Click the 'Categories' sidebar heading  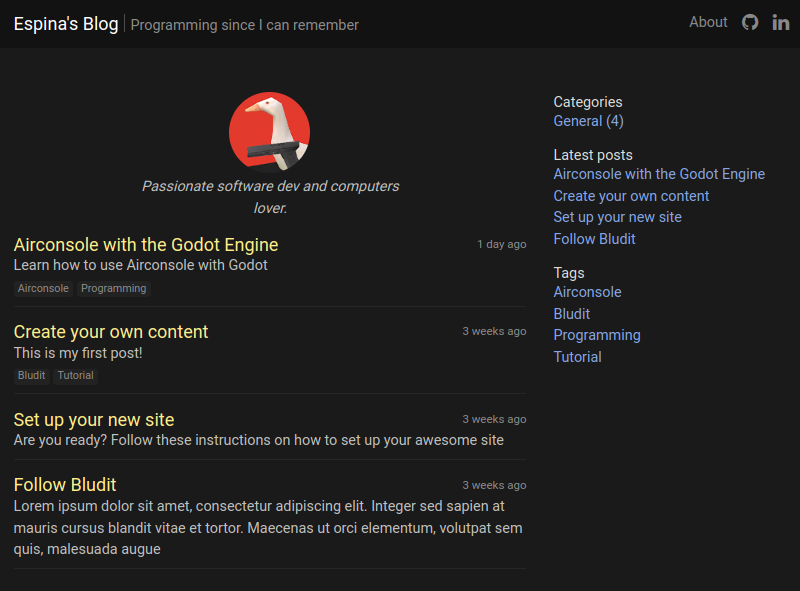(588, 102)
